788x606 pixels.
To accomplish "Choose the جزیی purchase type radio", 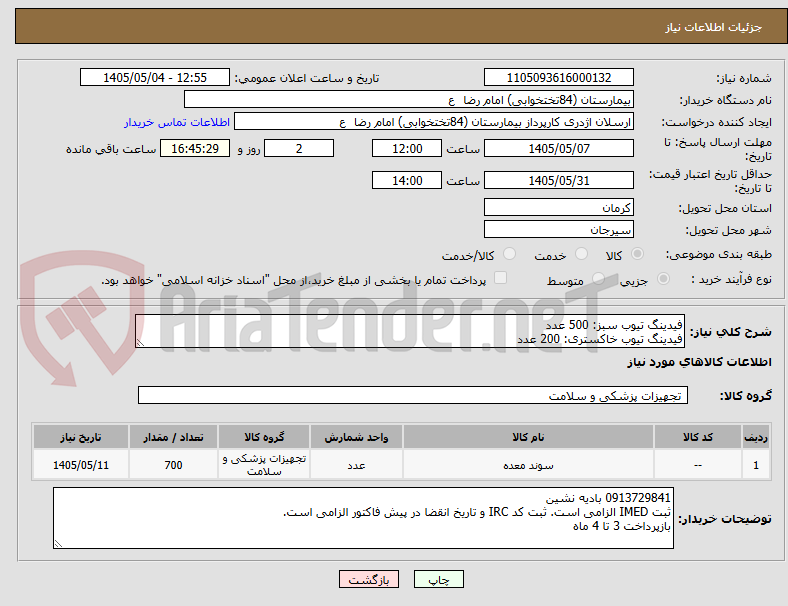I will point(663,278).
